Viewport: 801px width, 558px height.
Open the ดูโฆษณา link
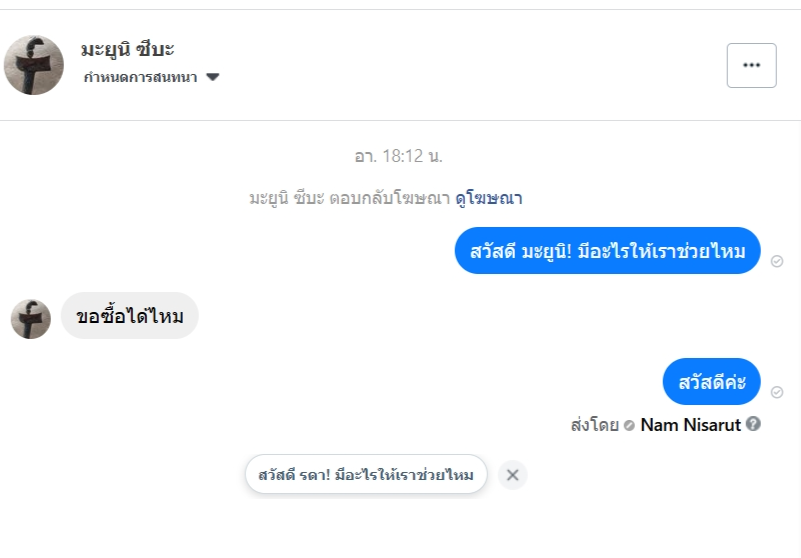489,198
